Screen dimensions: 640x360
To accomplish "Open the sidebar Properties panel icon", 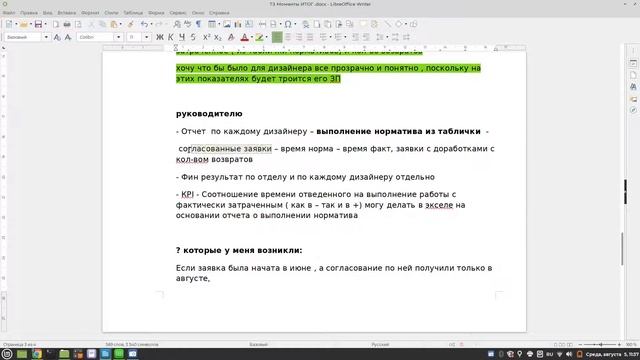I will [633, 63].
